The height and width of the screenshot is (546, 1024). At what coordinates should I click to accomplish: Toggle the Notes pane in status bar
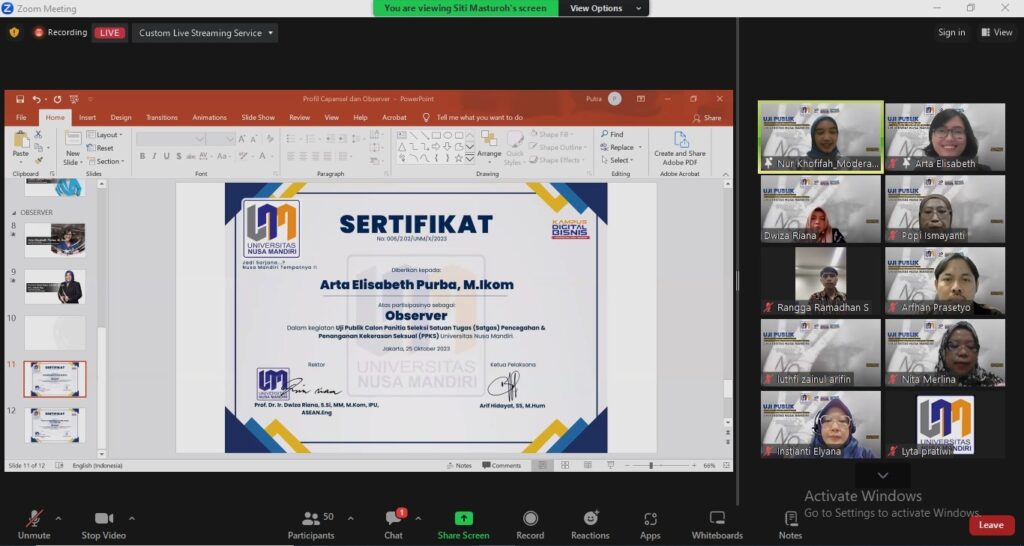point(459,466)
